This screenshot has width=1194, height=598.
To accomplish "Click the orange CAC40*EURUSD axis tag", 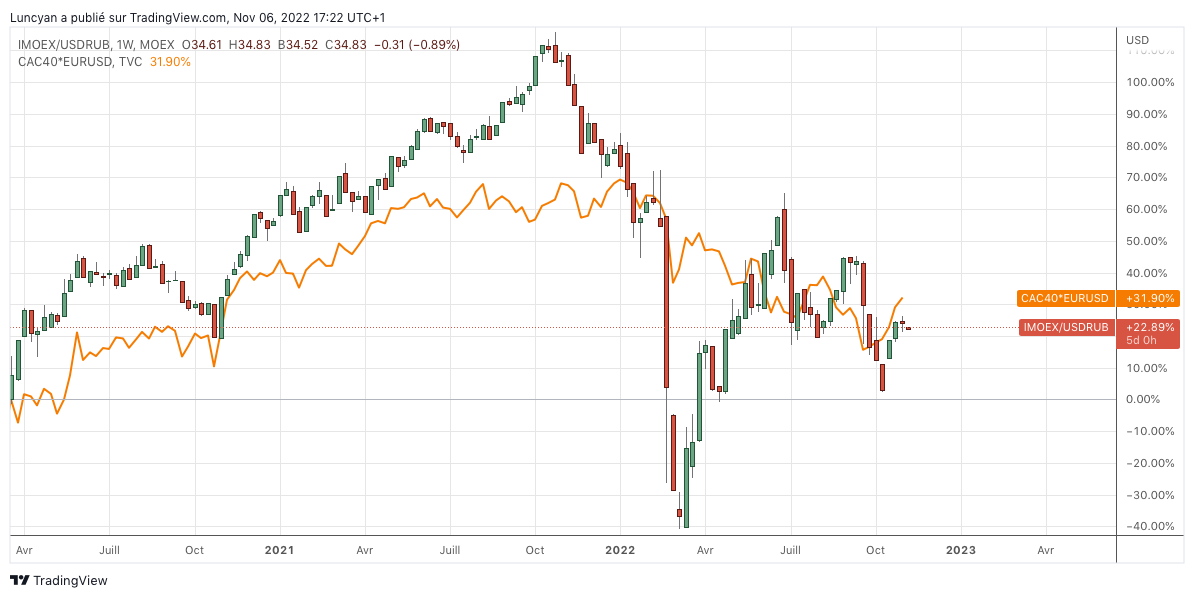I will (x=1065, y=298).
